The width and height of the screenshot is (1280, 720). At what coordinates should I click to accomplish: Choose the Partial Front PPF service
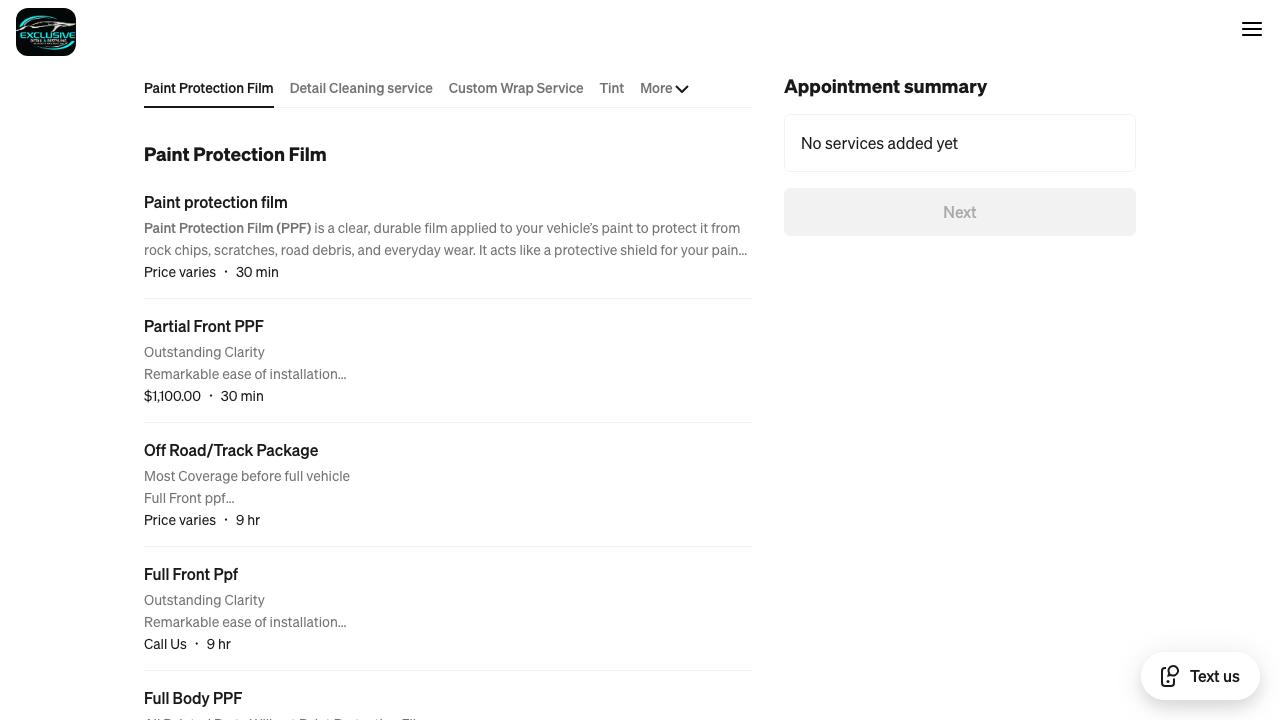[204, 326]
